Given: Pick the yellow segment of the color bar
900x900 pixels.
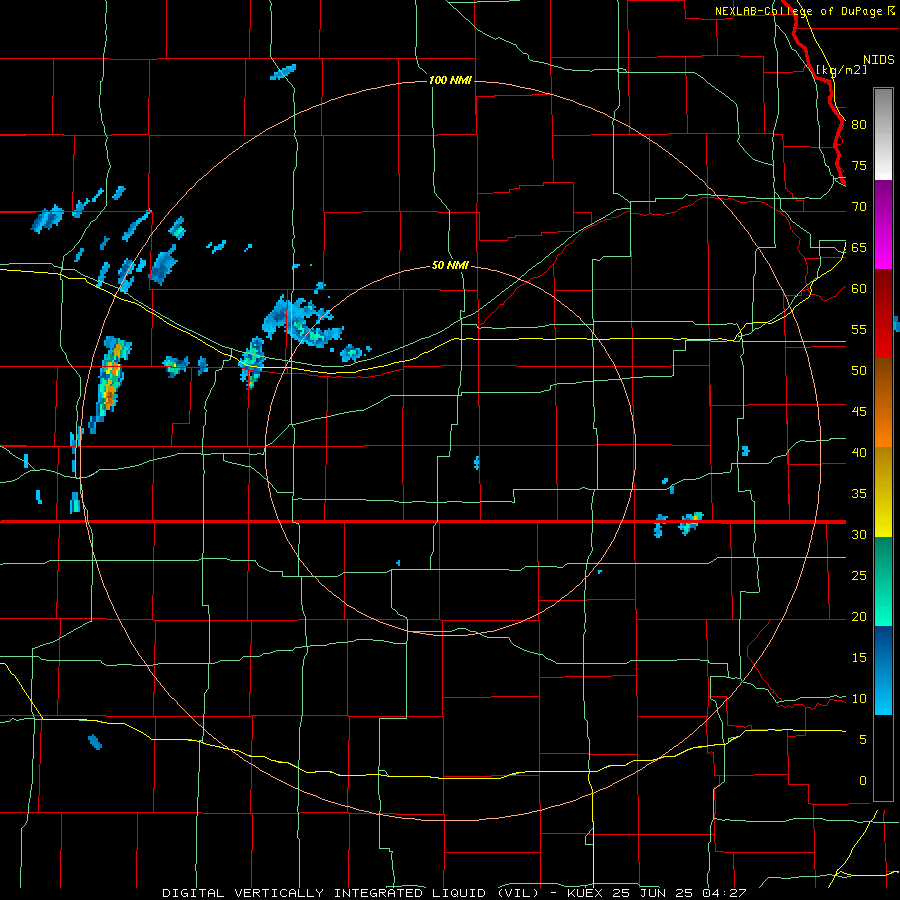Looking at the screenshot, I should click(883, 492).
